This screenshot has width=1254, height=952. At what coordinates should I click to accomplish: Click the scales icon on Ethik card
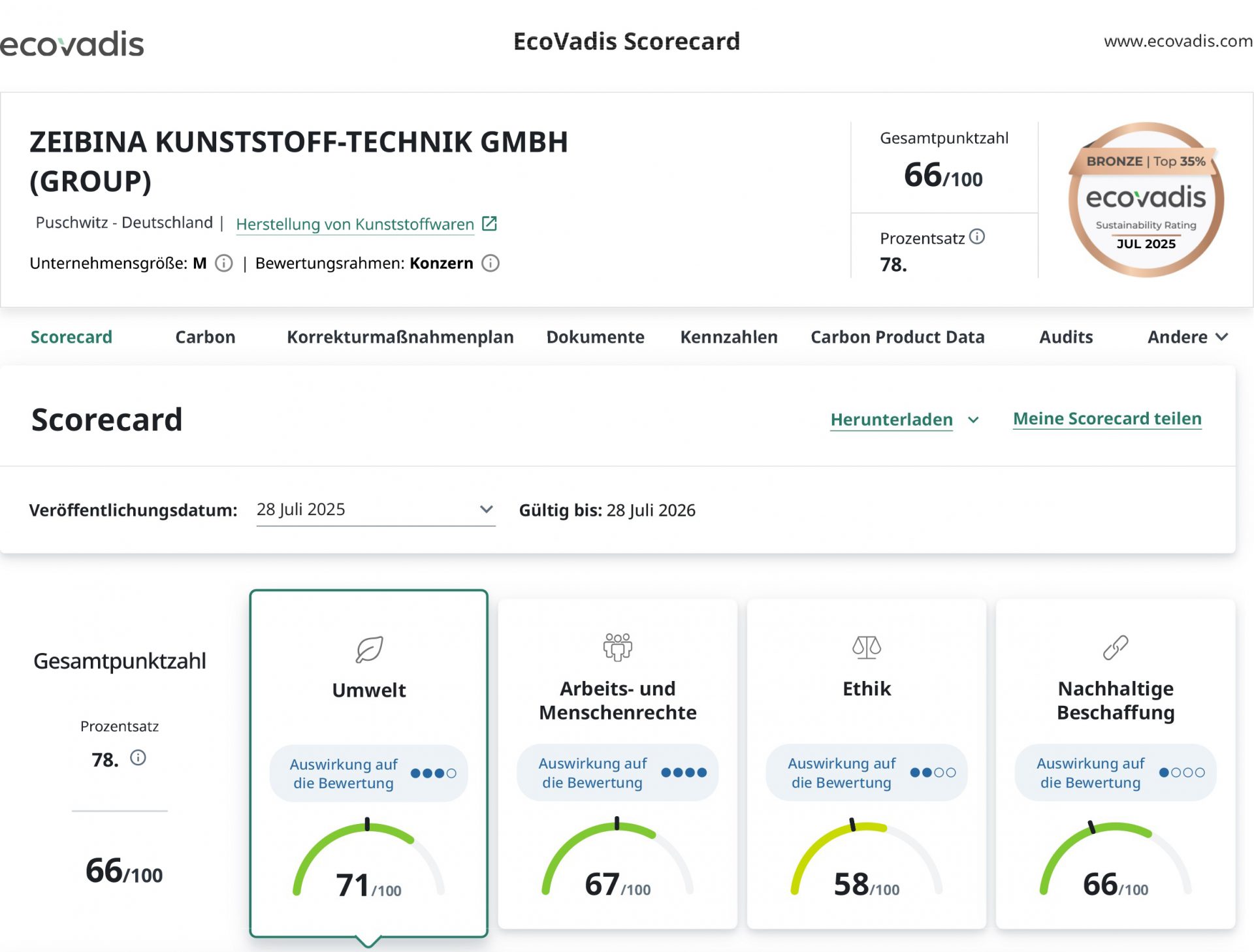pyautogui.click(x=866, y=647)
